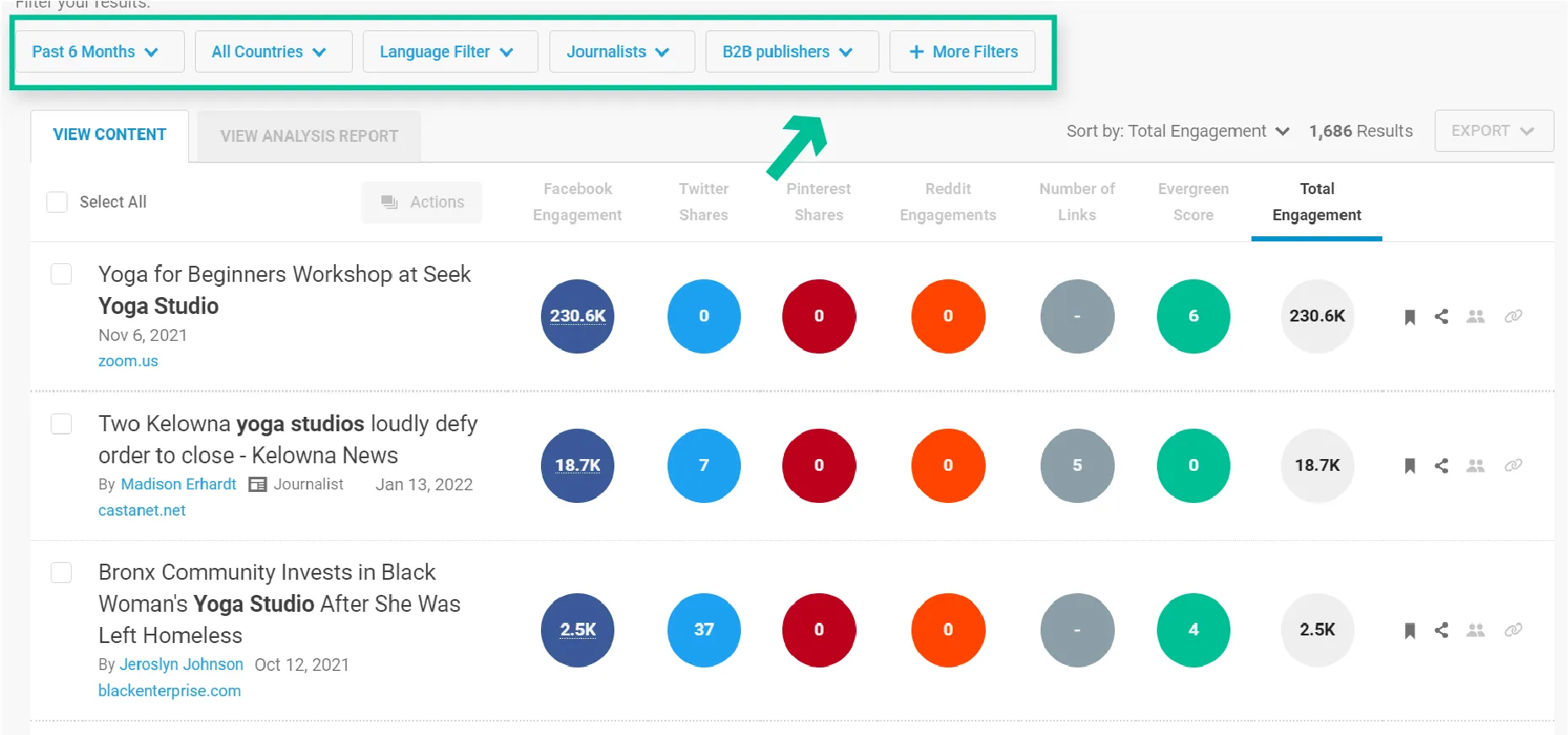Click the people icon on Bronx Community row

[x=1475, y=630]
